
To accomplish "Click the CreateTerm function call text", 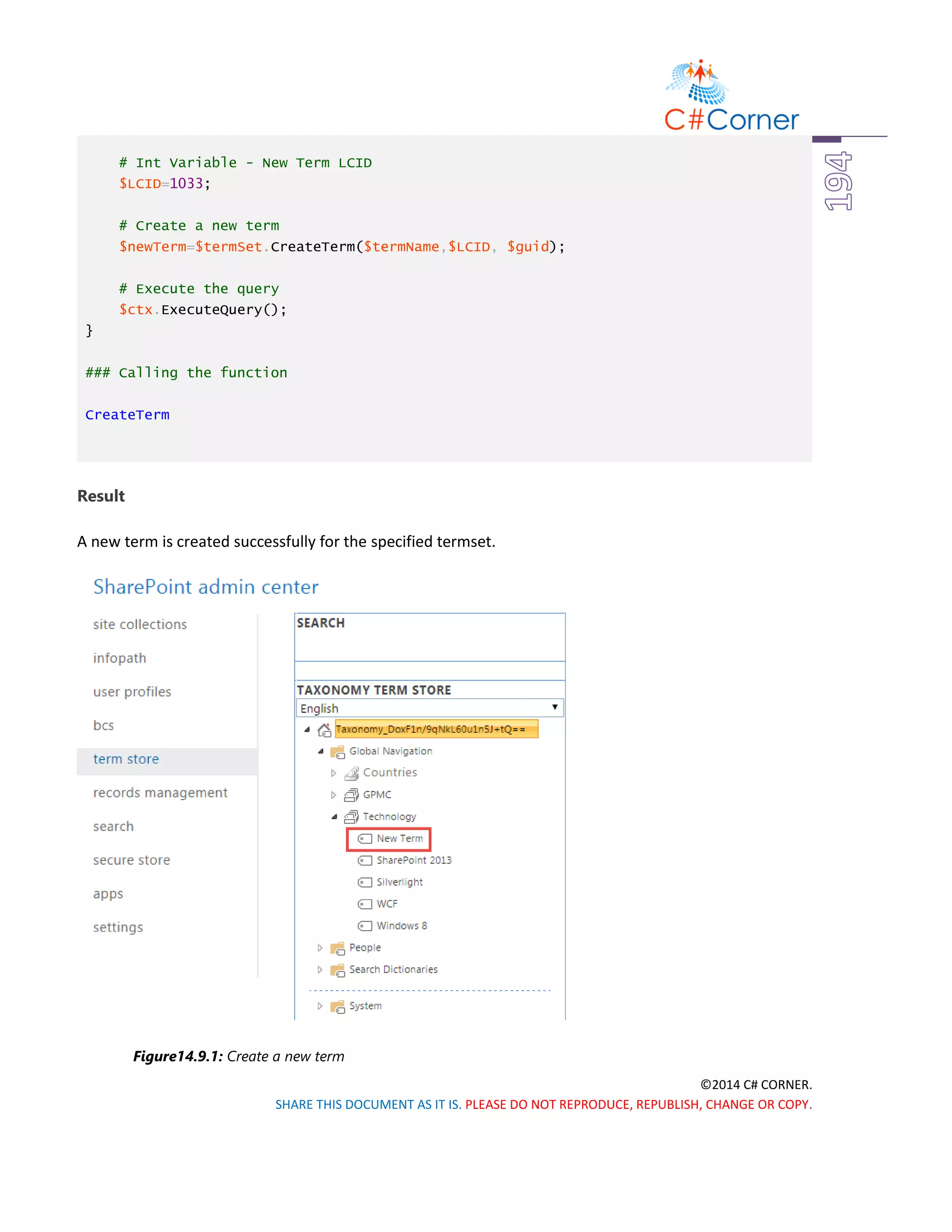I will (127, 415).
